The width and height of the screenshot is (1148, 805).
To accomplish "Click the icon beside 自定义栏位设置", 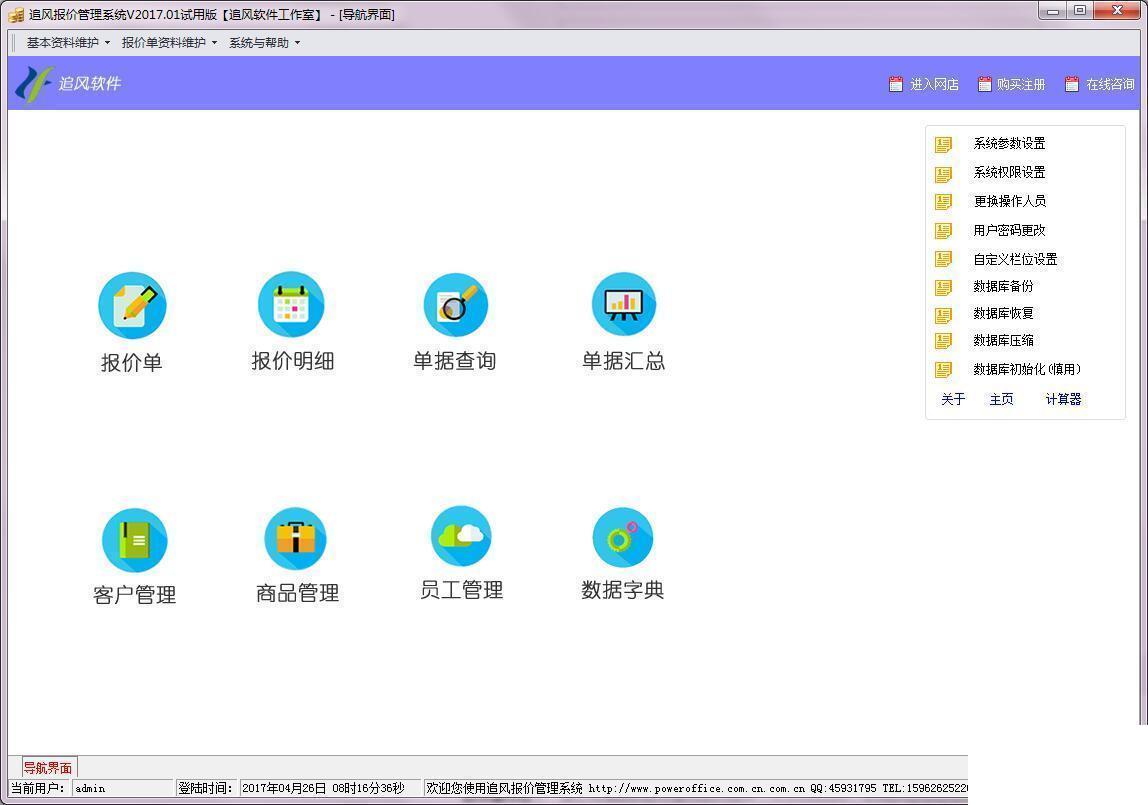I will [x=944, y=259].
